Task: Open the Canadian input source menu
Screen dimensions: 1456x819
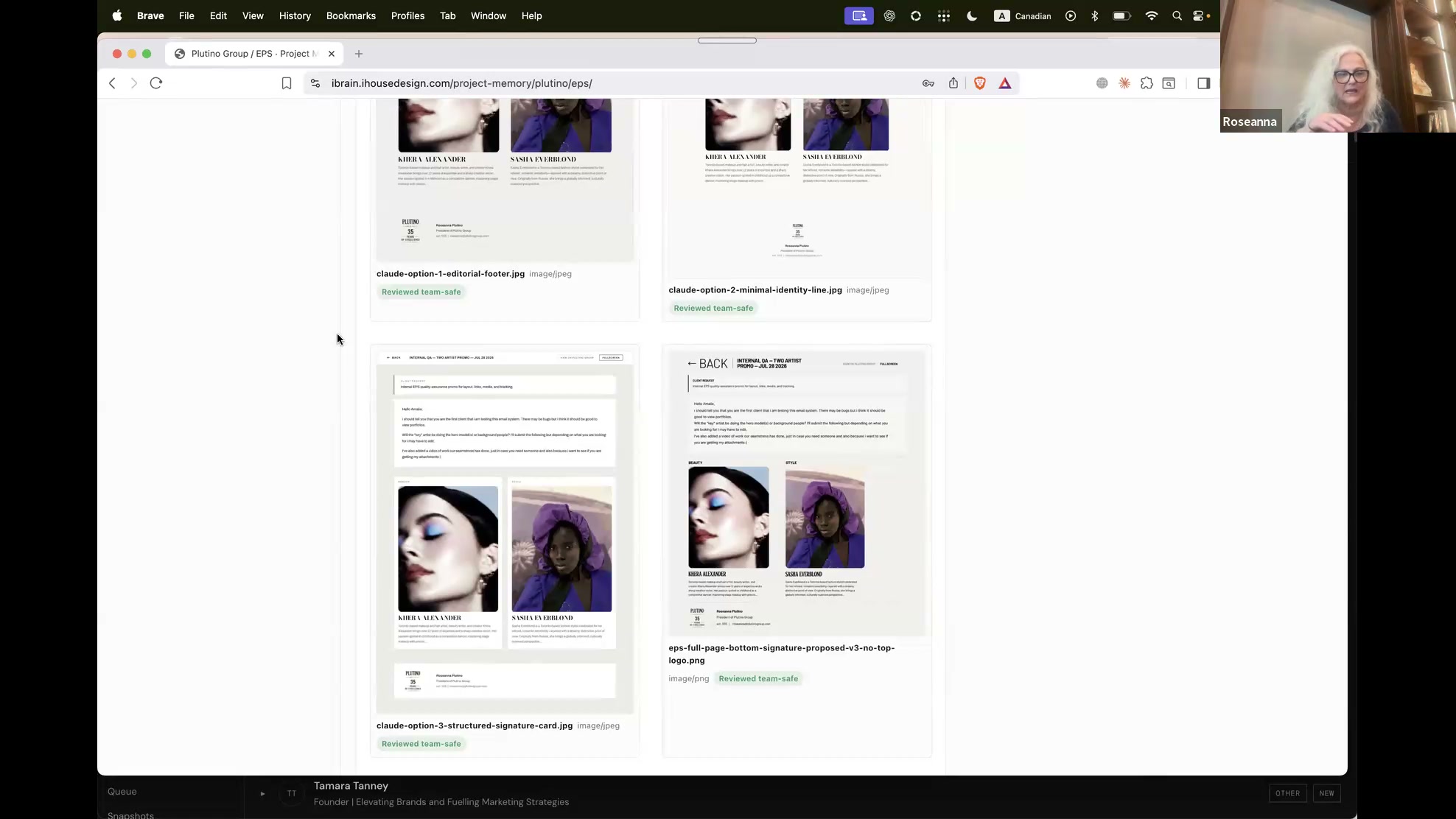Action: pyautogui.click(x=1023, y=15)
